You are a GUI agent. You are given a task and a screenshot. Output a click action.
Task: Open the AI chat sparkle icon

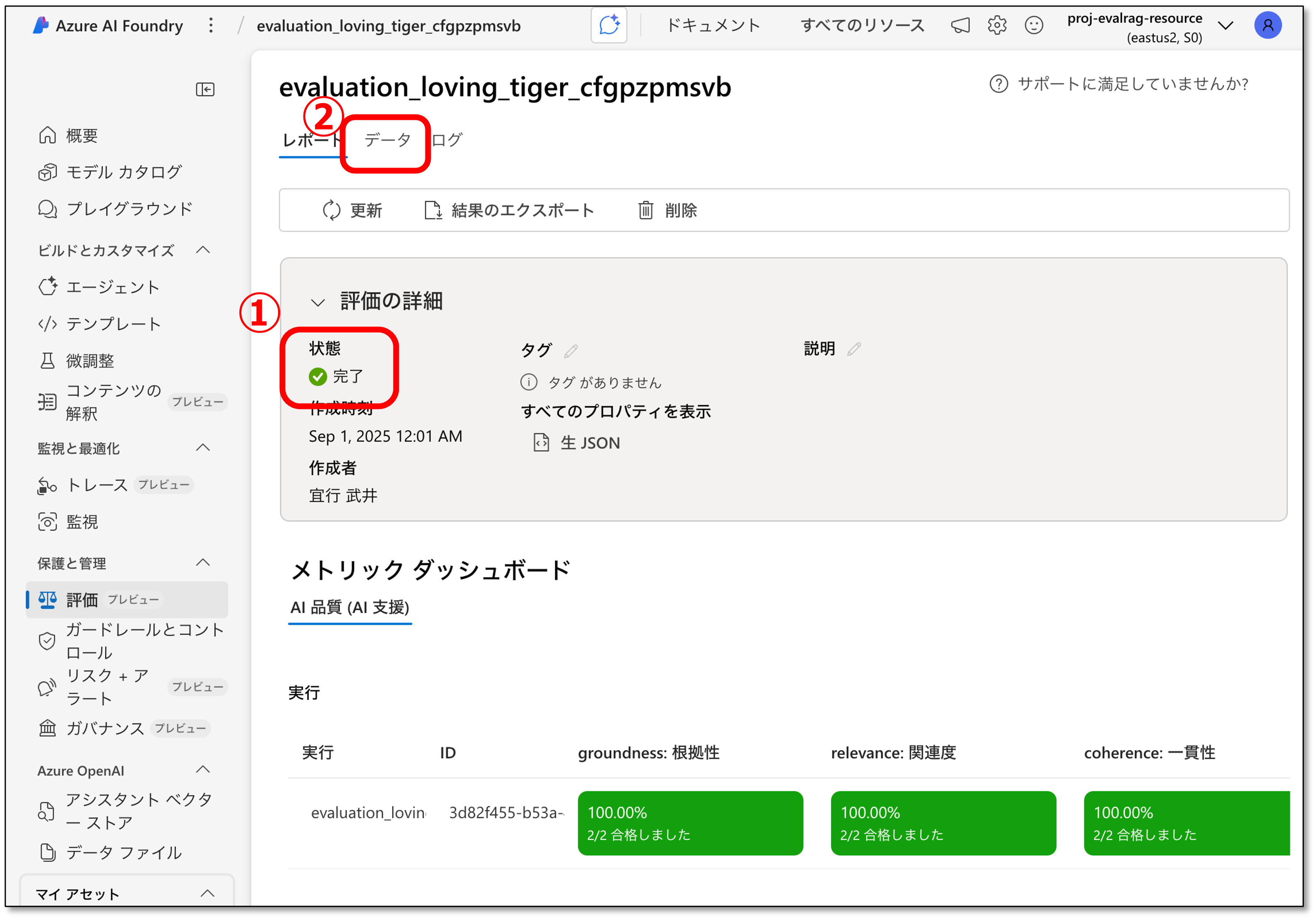(609, 25)
